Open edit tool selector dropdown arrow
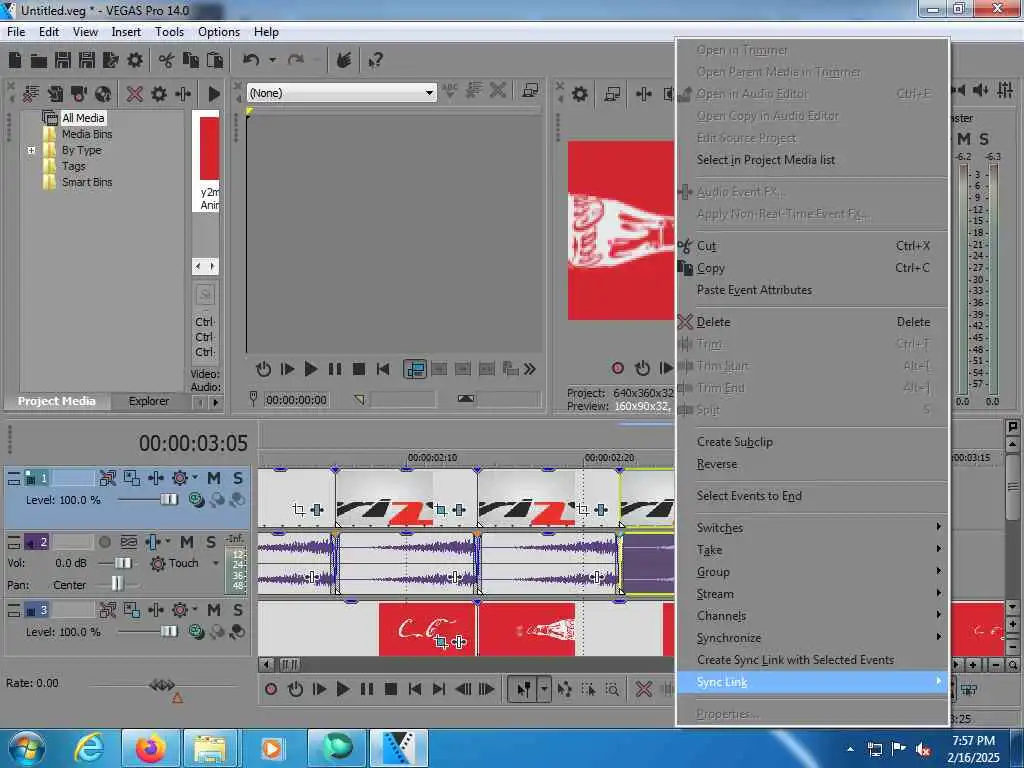Image resolution: width=1024 pixels, height=768 pixels. [543, 689]
